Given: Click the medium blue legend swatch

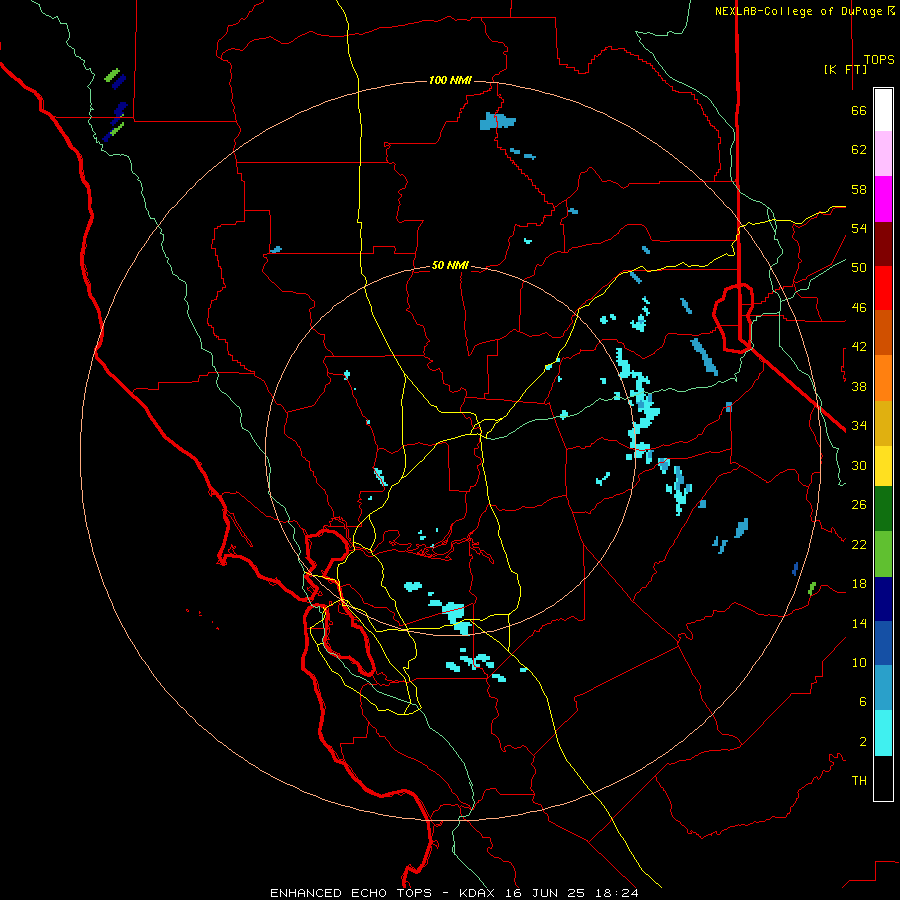Looking at the screenshot, I should [883, 643].
